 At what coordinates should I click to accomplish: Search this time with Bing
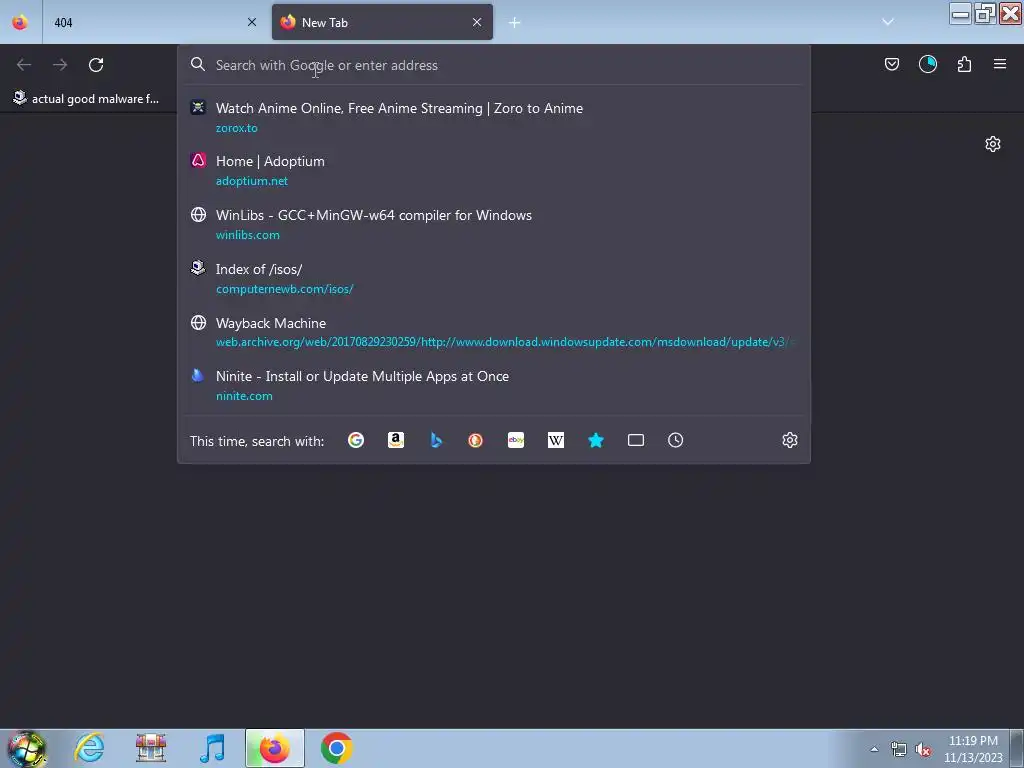tap(436, 440)
